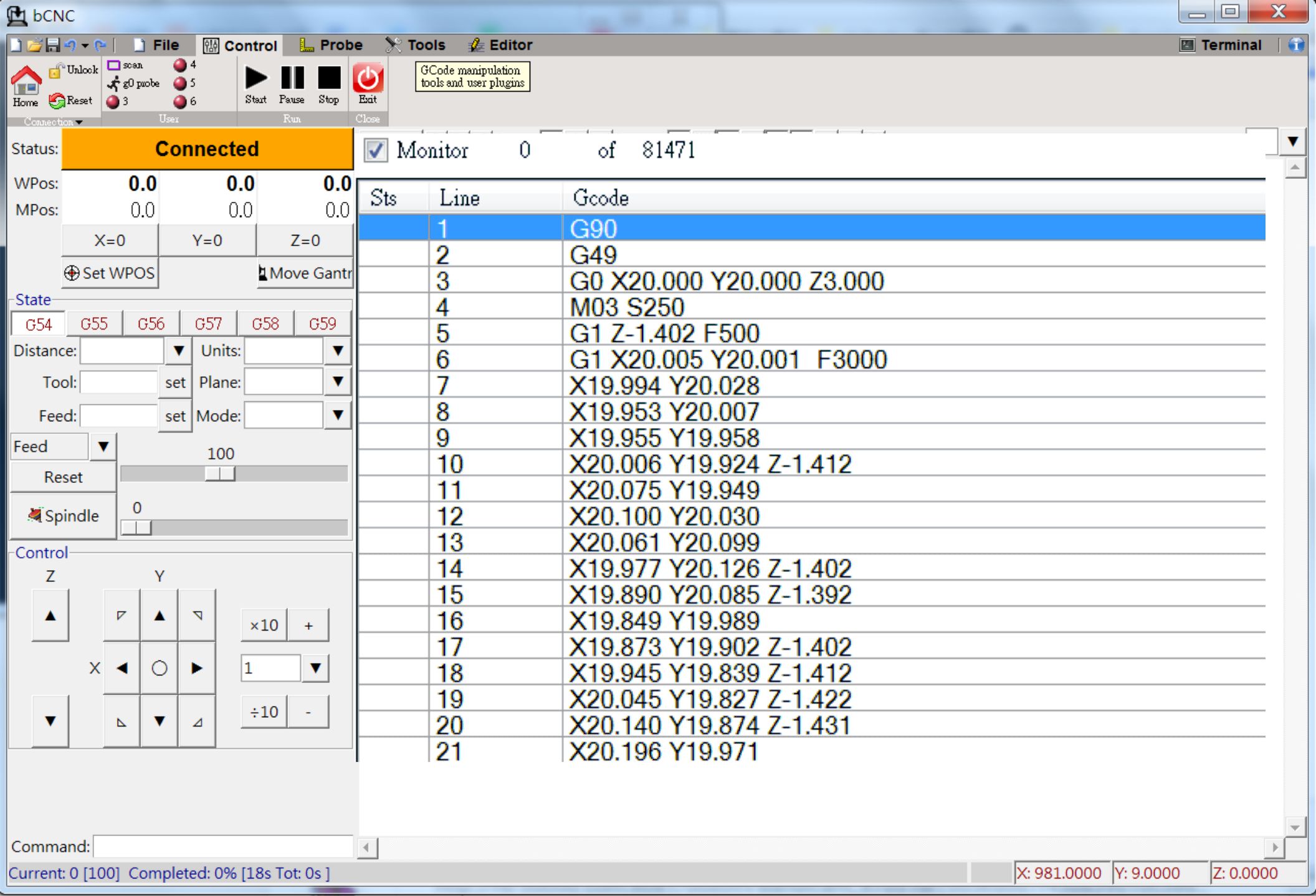Start running the G-code program
The height and width of the screenshot is (896, 1316).
pyautogui.click(x=255, y=85)
